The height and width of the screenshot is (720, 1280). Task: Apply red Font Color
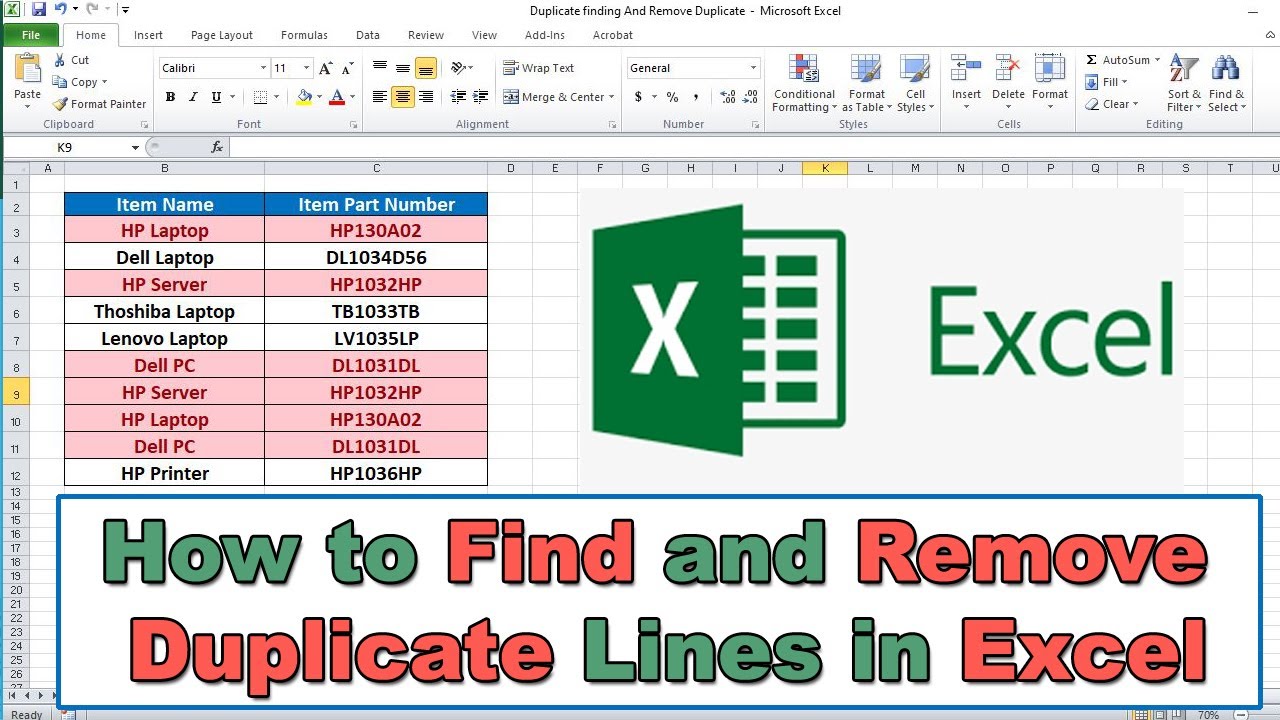coord(336,97)
